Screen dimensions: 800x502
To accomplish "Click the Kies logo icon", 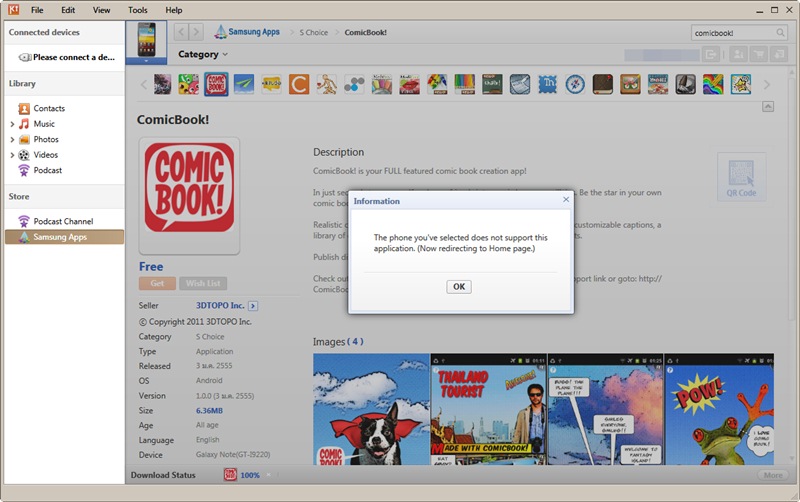I will point(13,9).
